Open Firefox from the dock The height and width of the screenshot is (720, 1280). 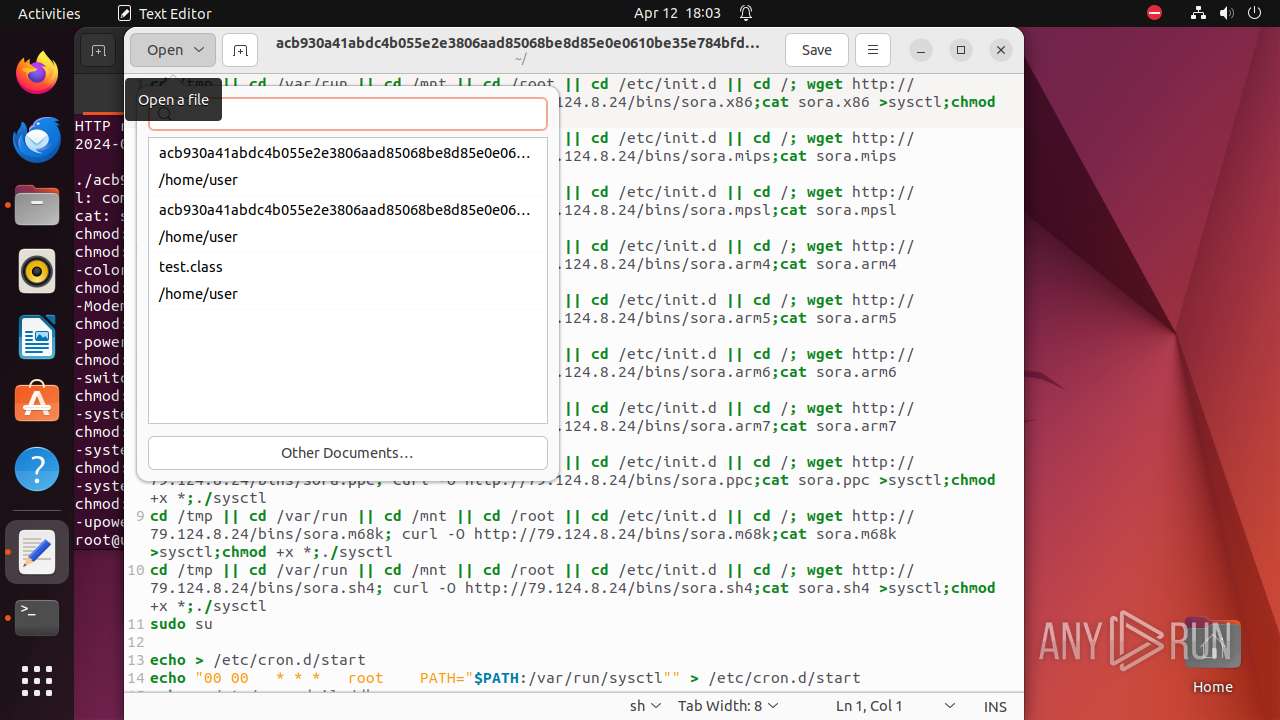coord(37,73)
